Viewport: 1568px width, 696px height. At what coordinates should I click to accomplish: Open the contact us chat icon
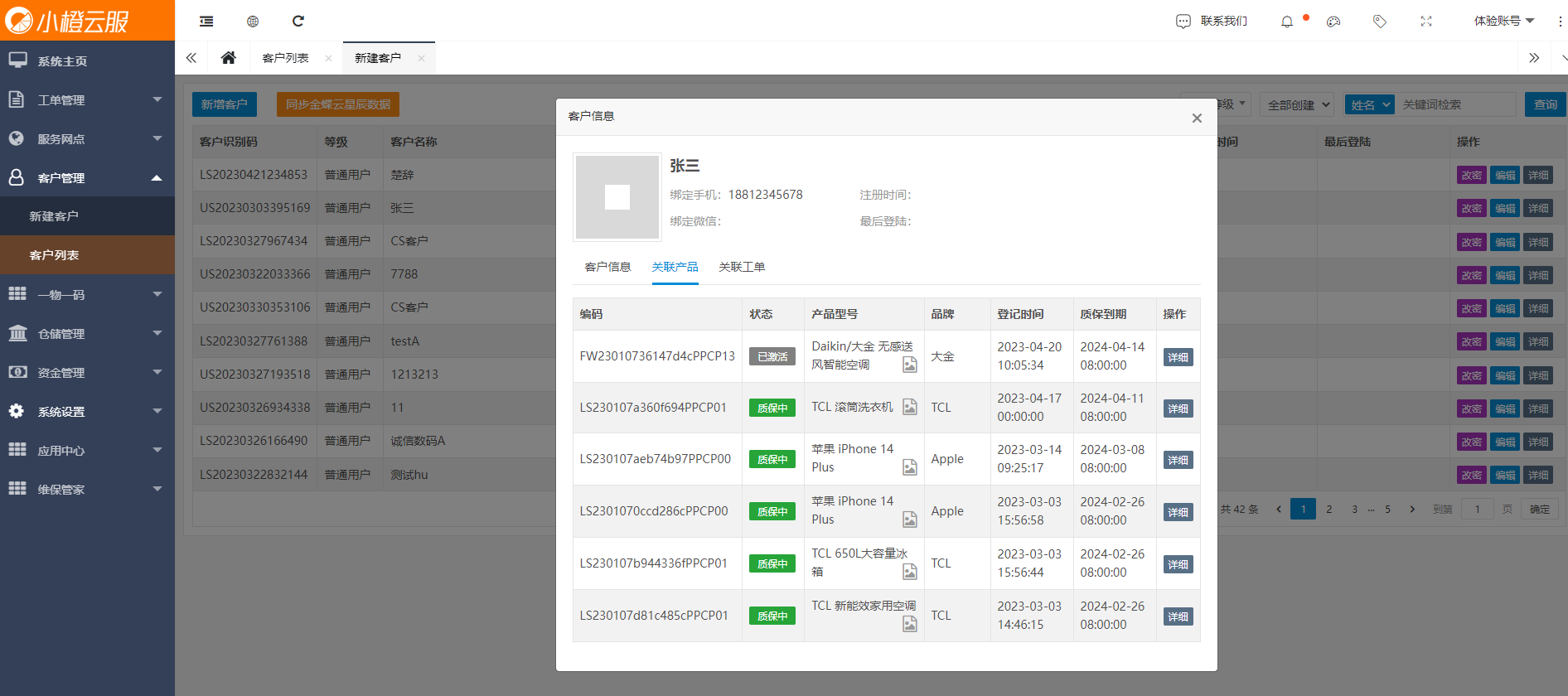[x=1183, y=22]
